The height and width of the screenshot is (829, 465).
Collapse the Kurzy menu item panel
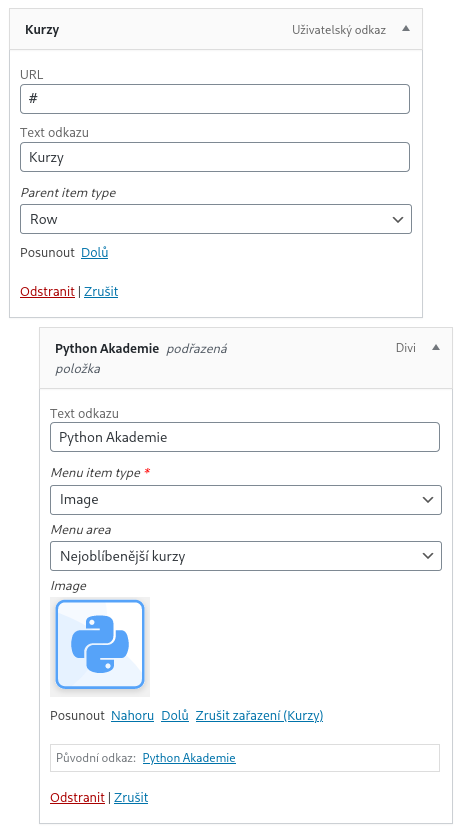pos(406,29)
